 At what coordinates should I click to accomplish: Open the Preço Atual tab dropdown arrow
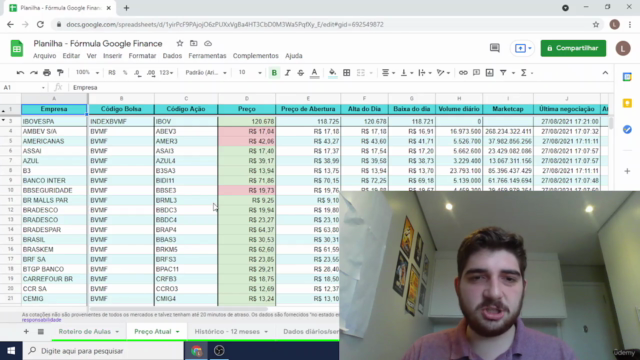(178, 332)
